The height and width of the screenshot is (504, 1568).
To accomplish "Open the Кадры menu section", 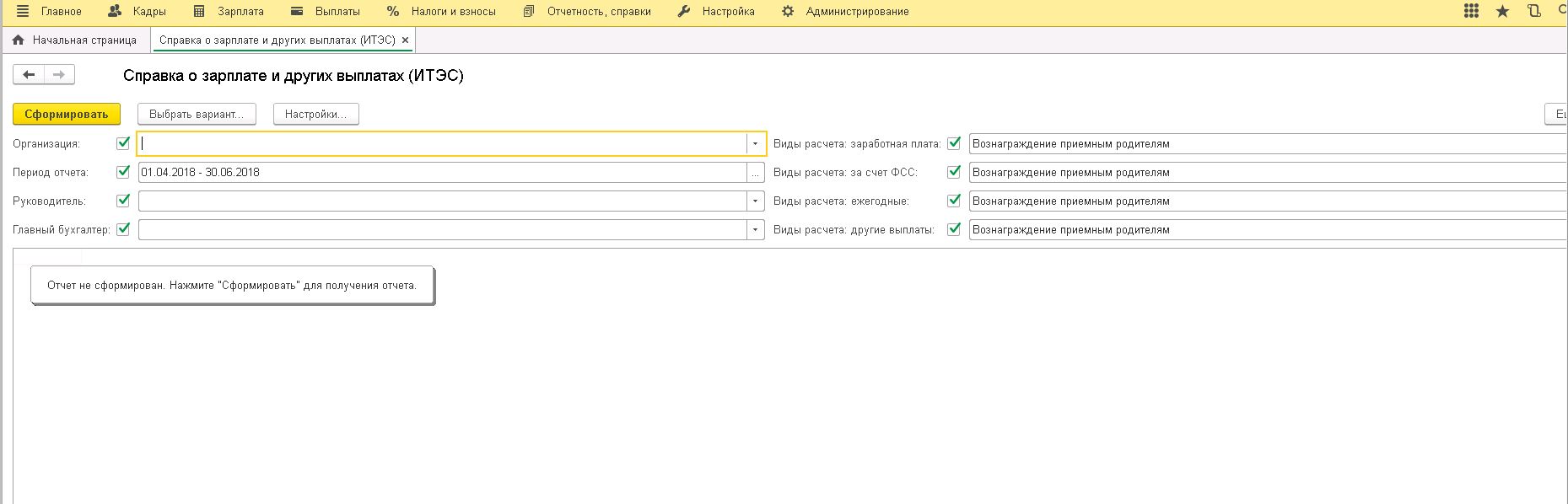I will pos(149,12).
